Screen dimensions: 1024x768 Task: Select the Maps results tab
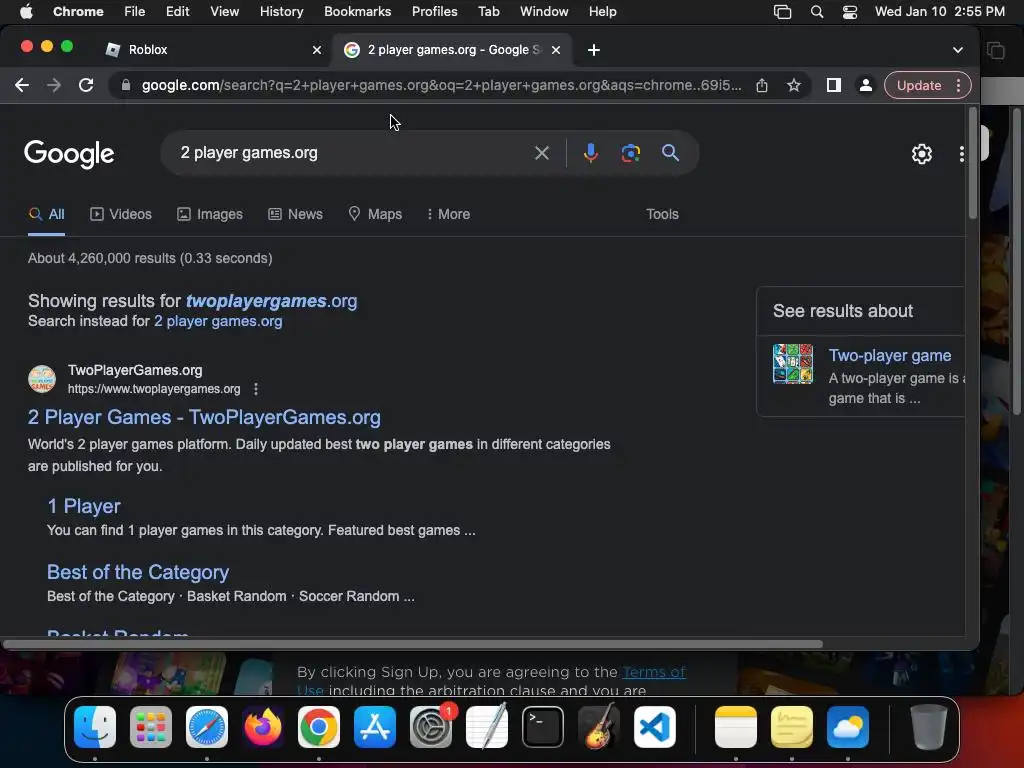[376, 214]
